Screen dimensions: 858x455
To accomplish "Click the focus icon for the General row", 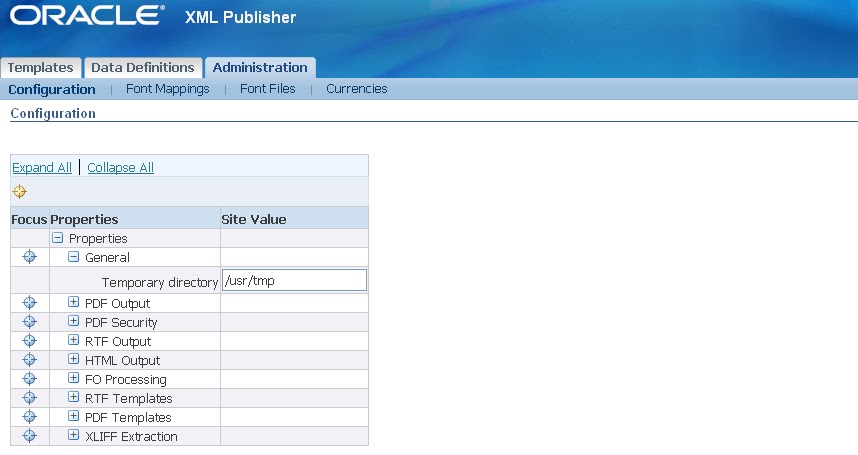I will point(30,256).
